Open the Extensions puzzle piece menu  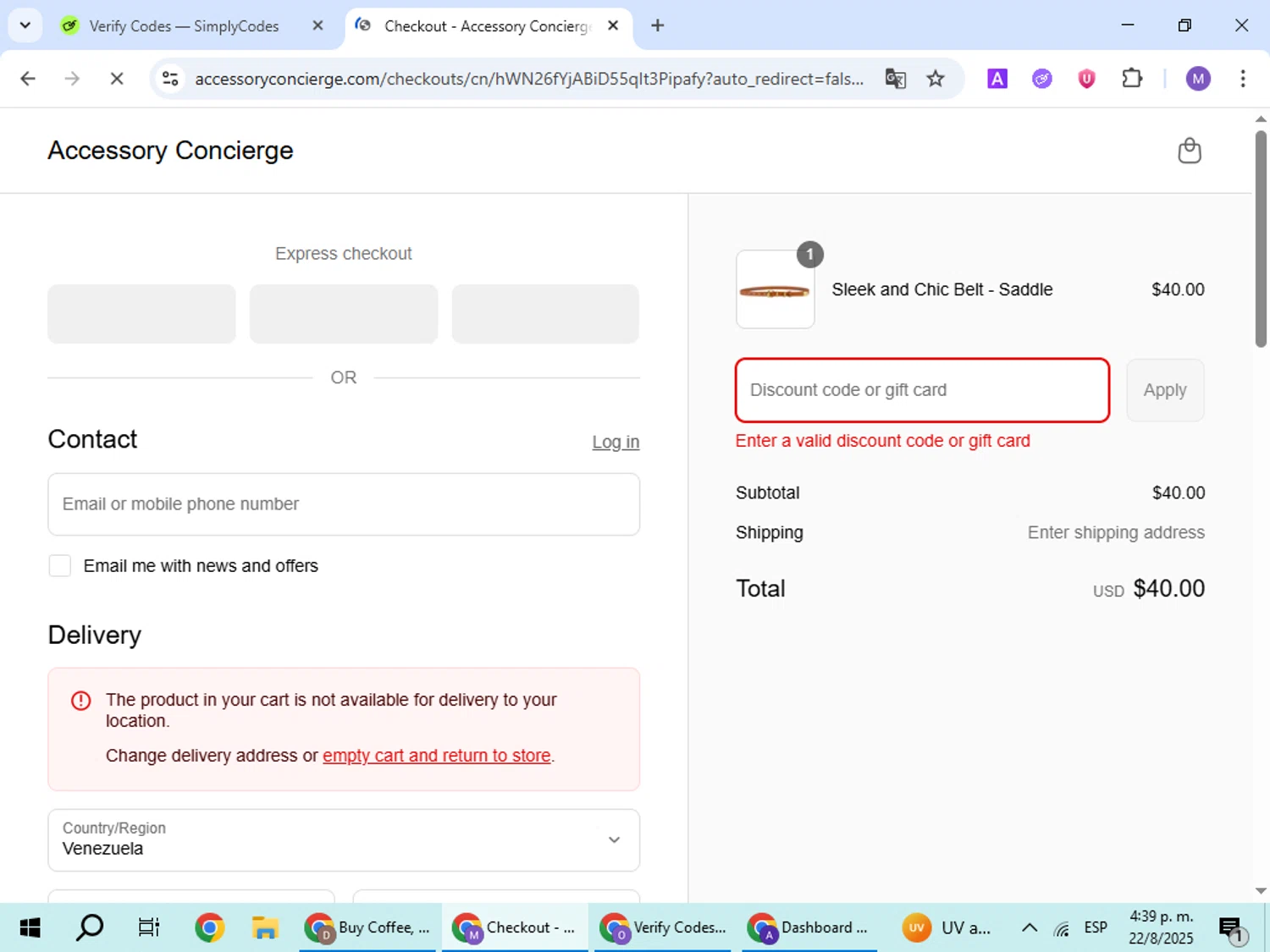pos(1132,79)
